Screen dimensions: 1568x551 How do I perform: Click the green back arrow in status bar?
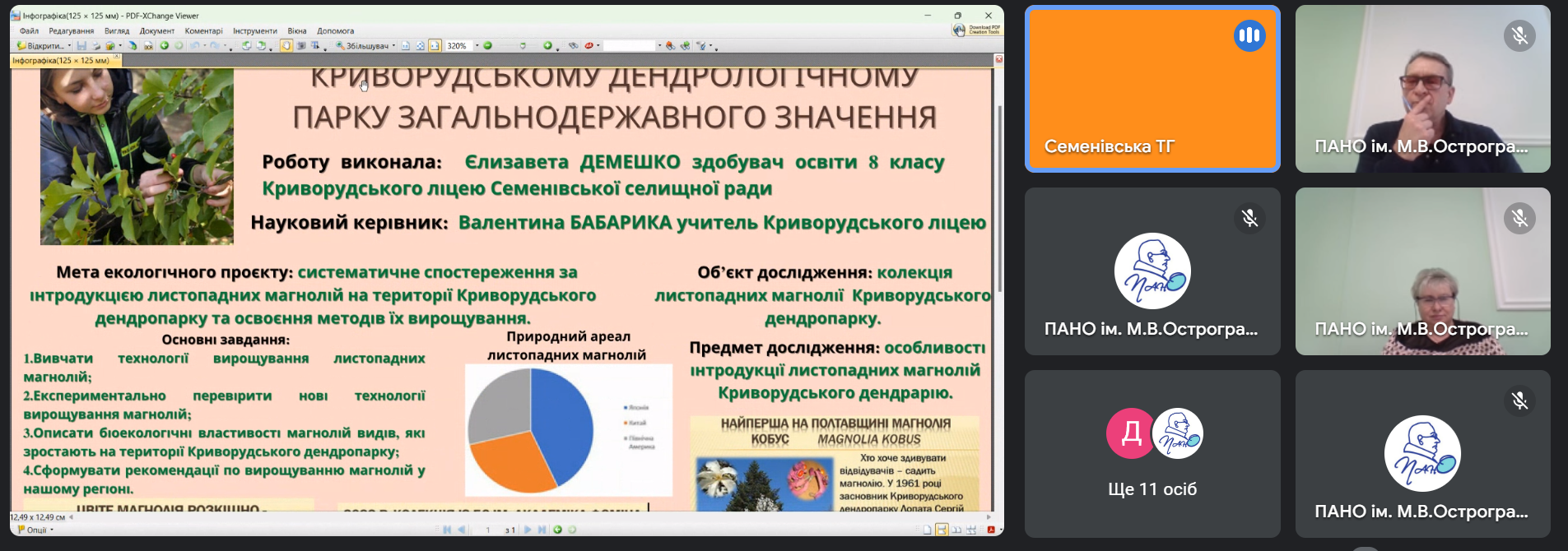tap(557, 530)
